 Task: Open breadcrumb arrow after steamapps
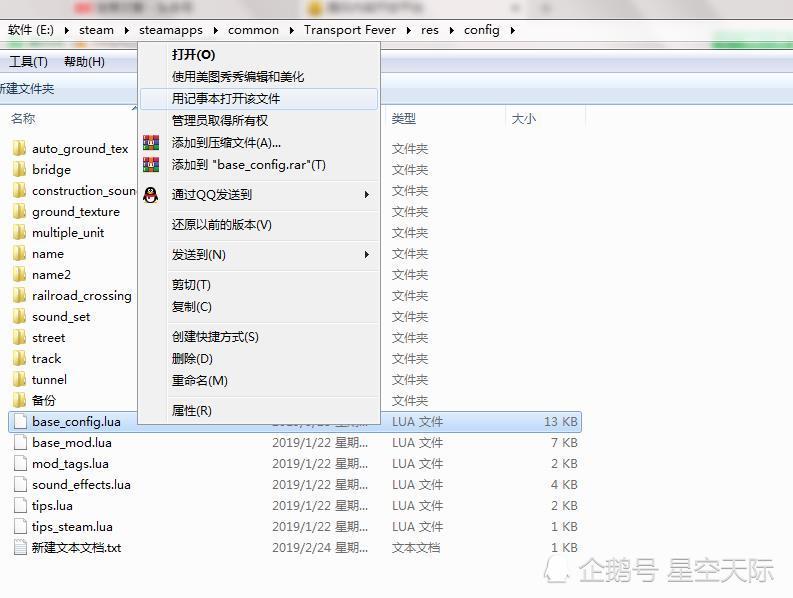click(216, 30)
